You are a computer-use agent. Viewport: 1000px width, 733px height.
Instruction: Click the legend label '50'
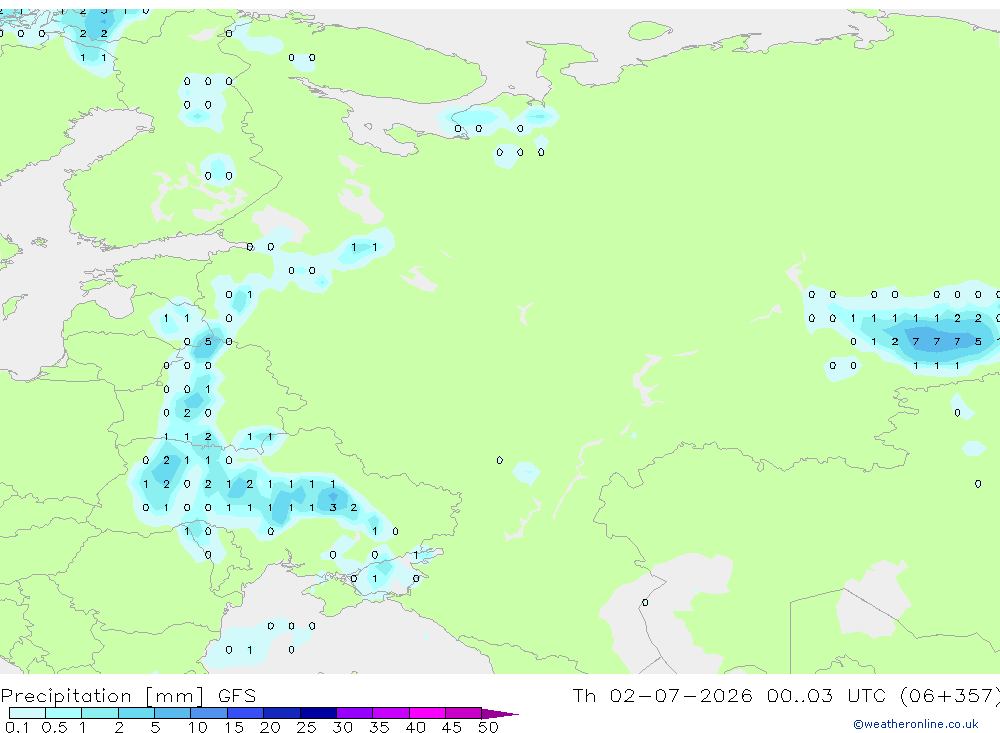click(488, 727)
